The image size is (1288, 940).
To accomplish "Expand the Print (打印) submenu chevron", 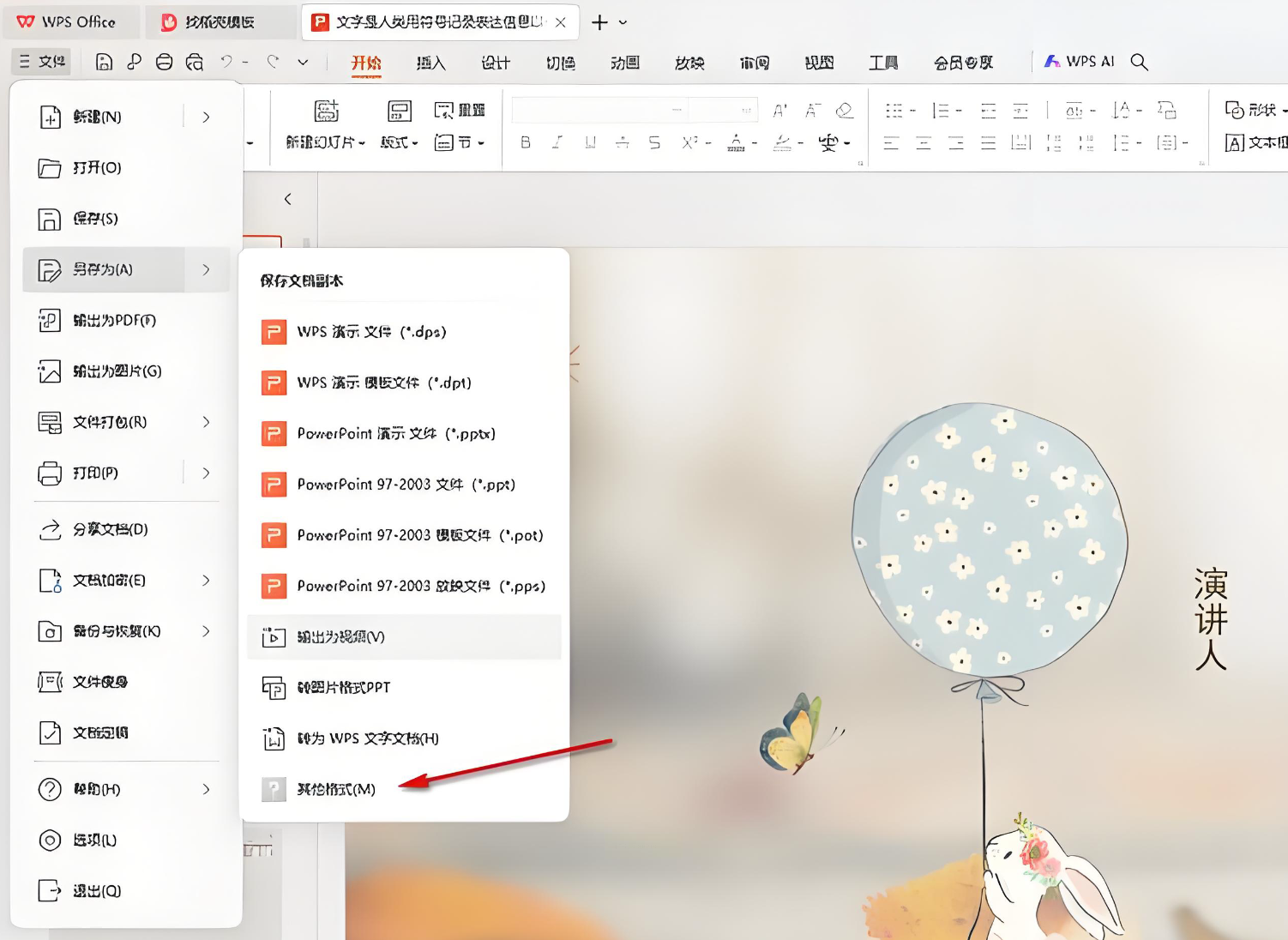I will tap(206, 473).
